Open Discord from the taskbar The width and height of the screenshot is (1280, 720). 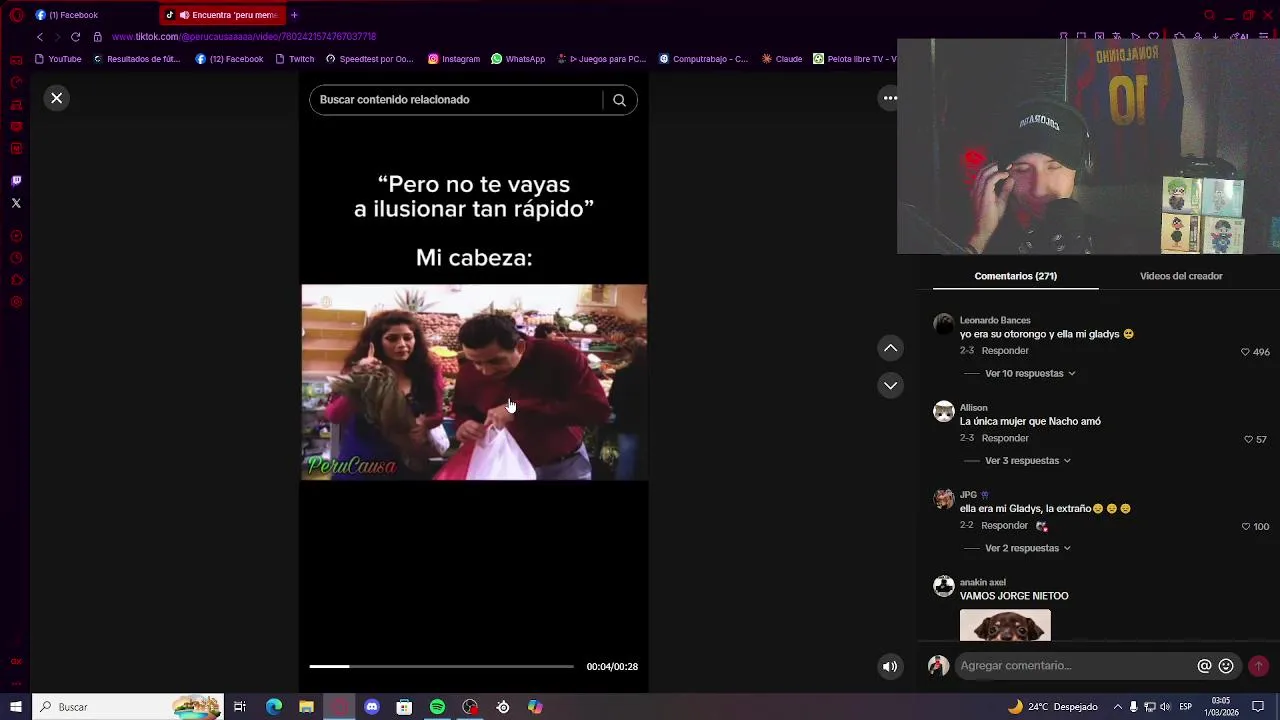coord(372,707)
